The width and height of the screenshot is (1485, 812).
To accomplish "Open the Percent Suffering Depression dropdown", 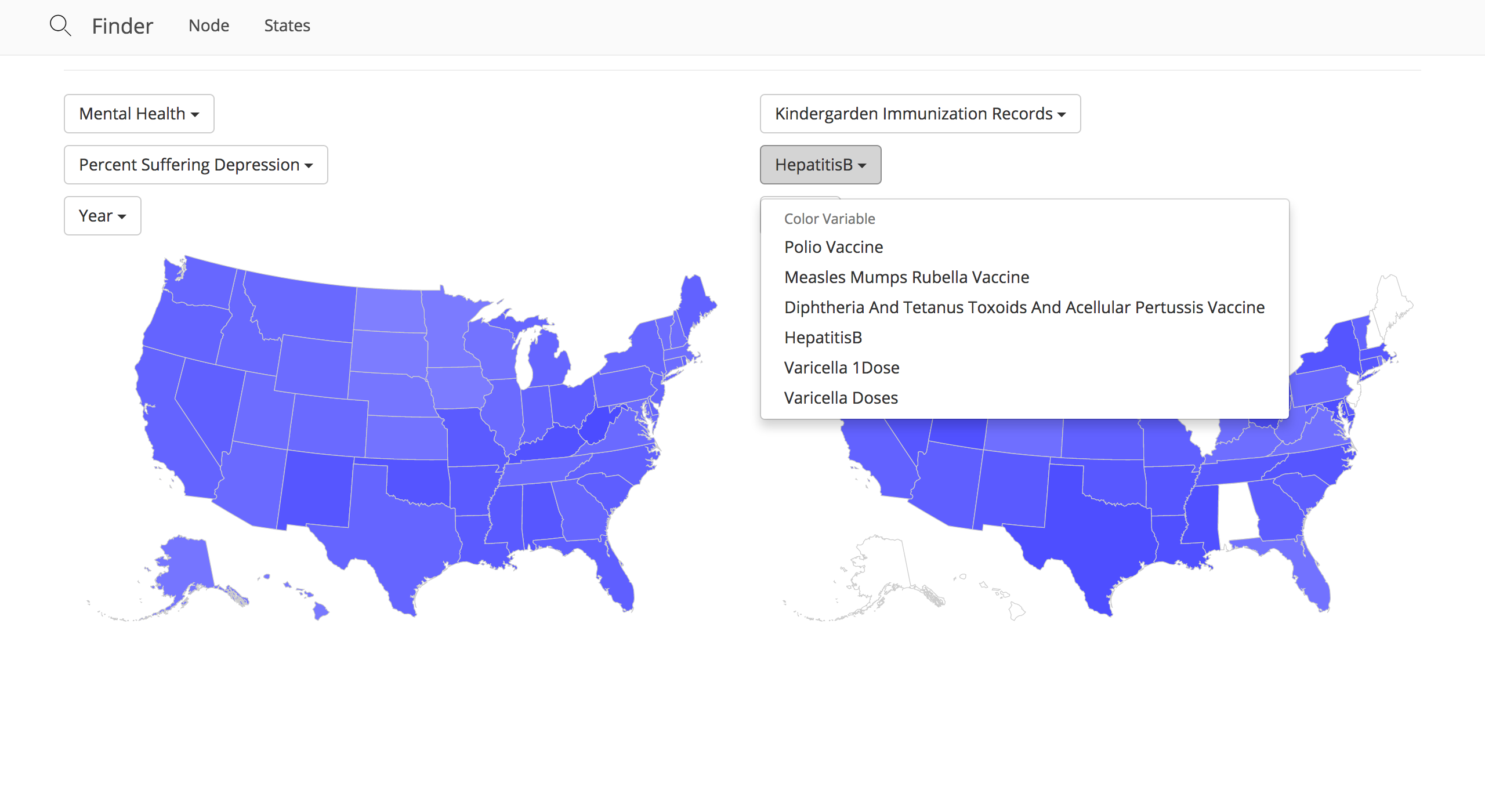I will [196, 165].
